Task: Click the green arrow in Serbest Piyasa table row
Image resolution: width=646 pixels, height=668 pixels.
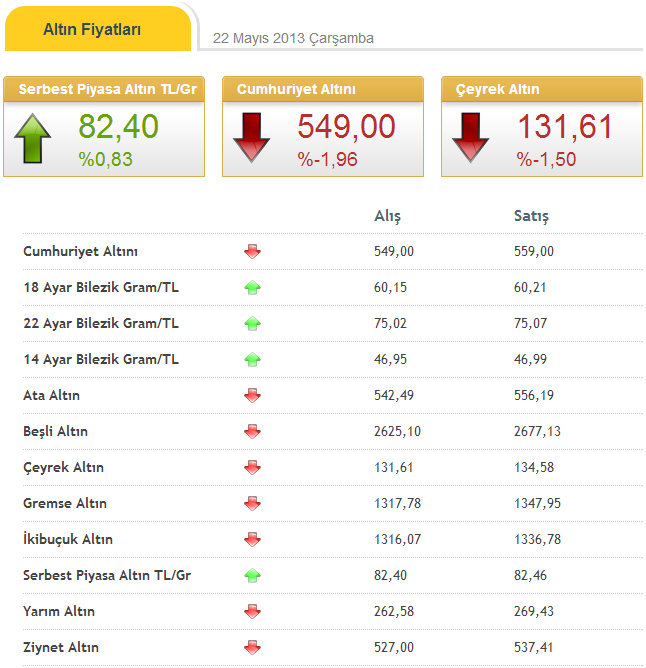Action: click(252, 576)
